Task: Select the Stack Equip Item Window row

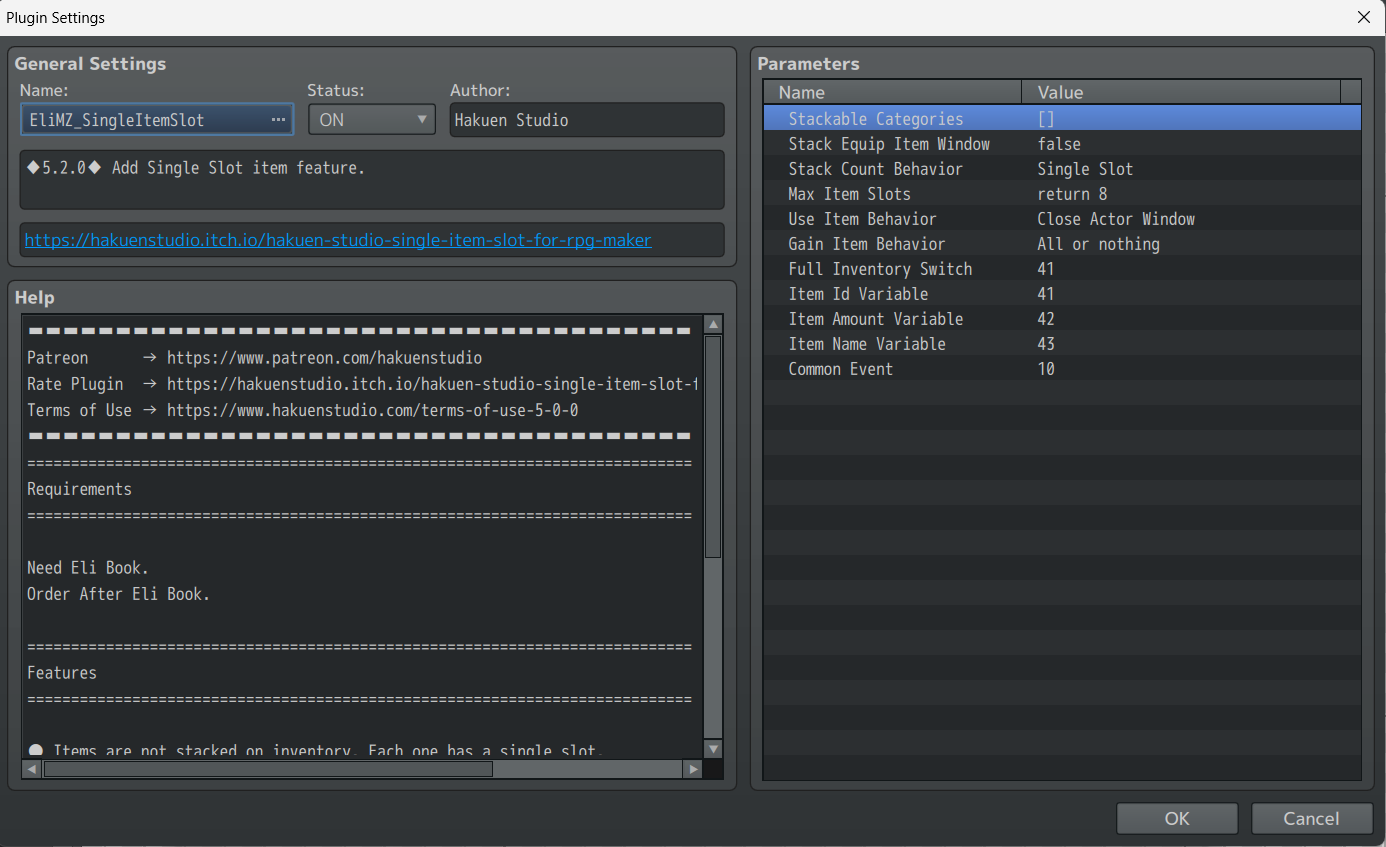Action: (888, 144)
